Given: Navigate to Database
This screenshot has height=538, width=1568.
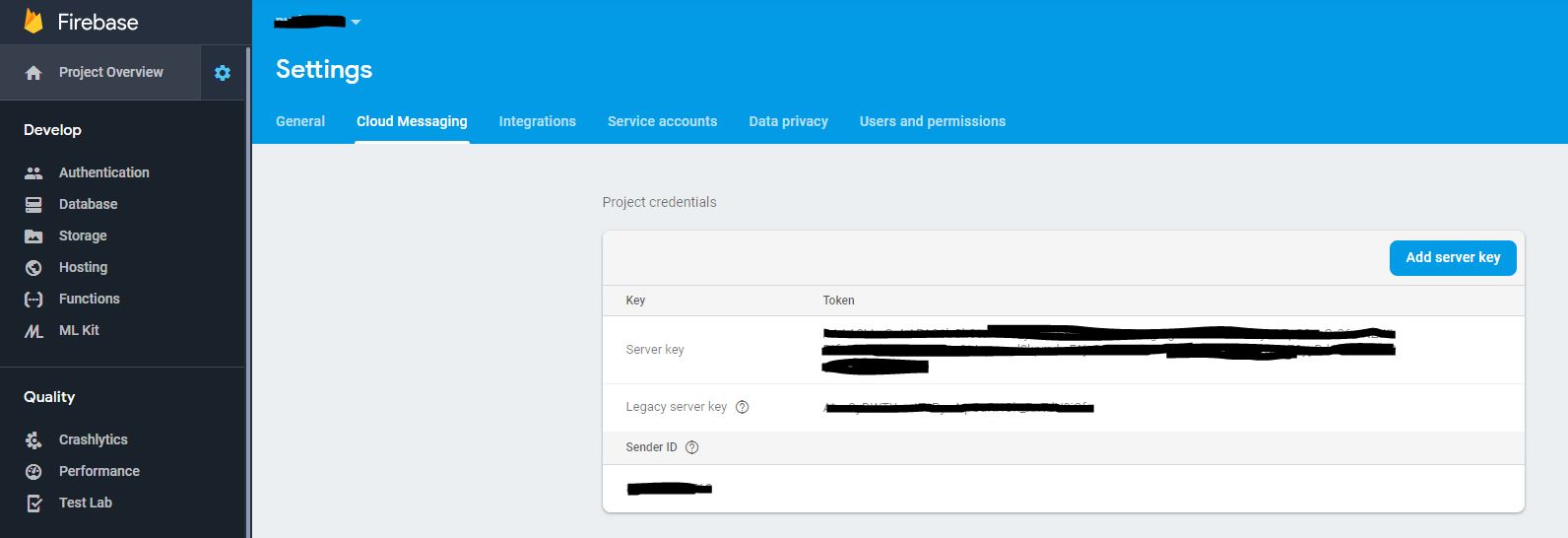Looking at the screenshot, I should (x=89, y=204).
